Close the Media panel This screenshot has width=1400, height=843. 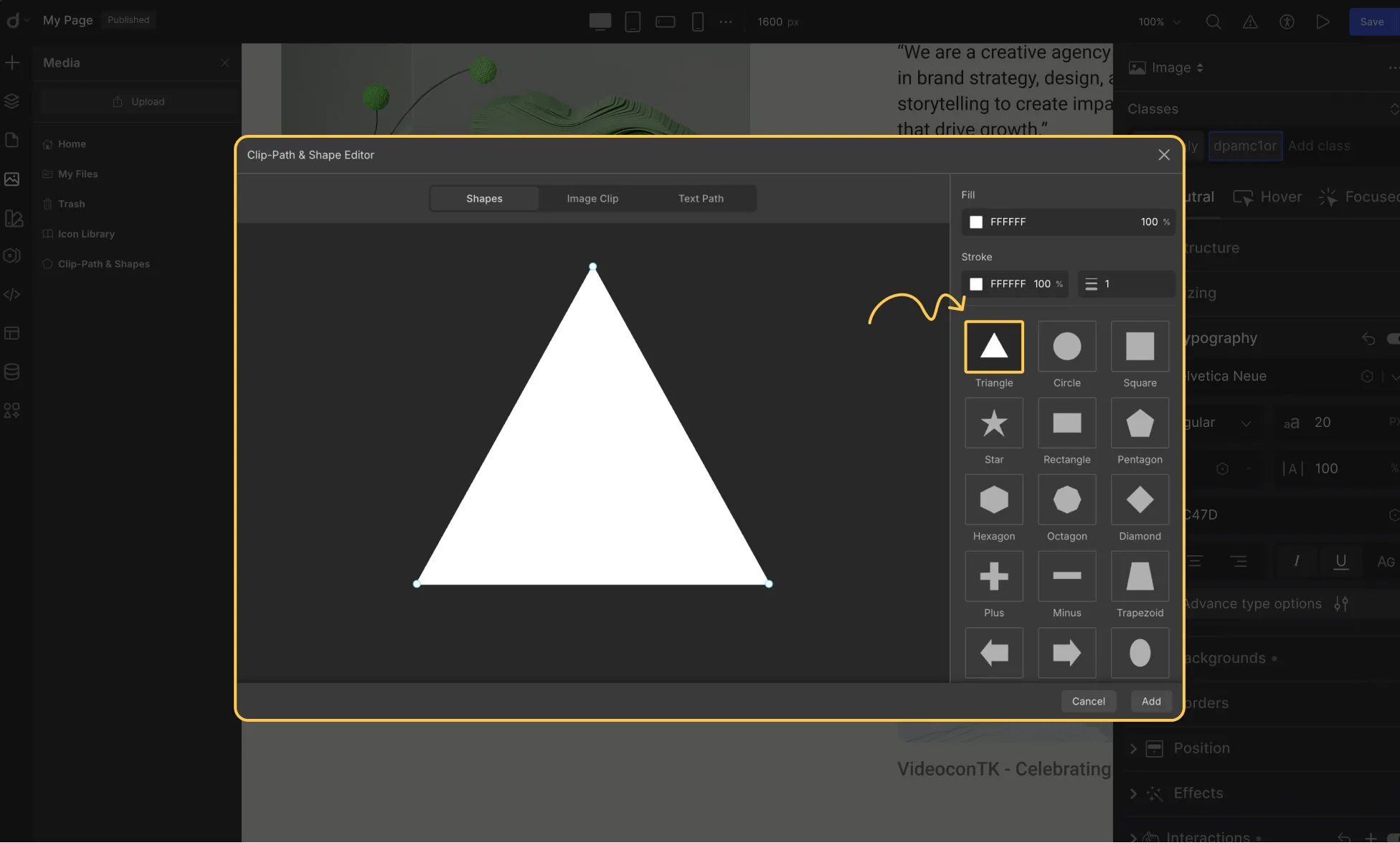click(x=225, y=63)
